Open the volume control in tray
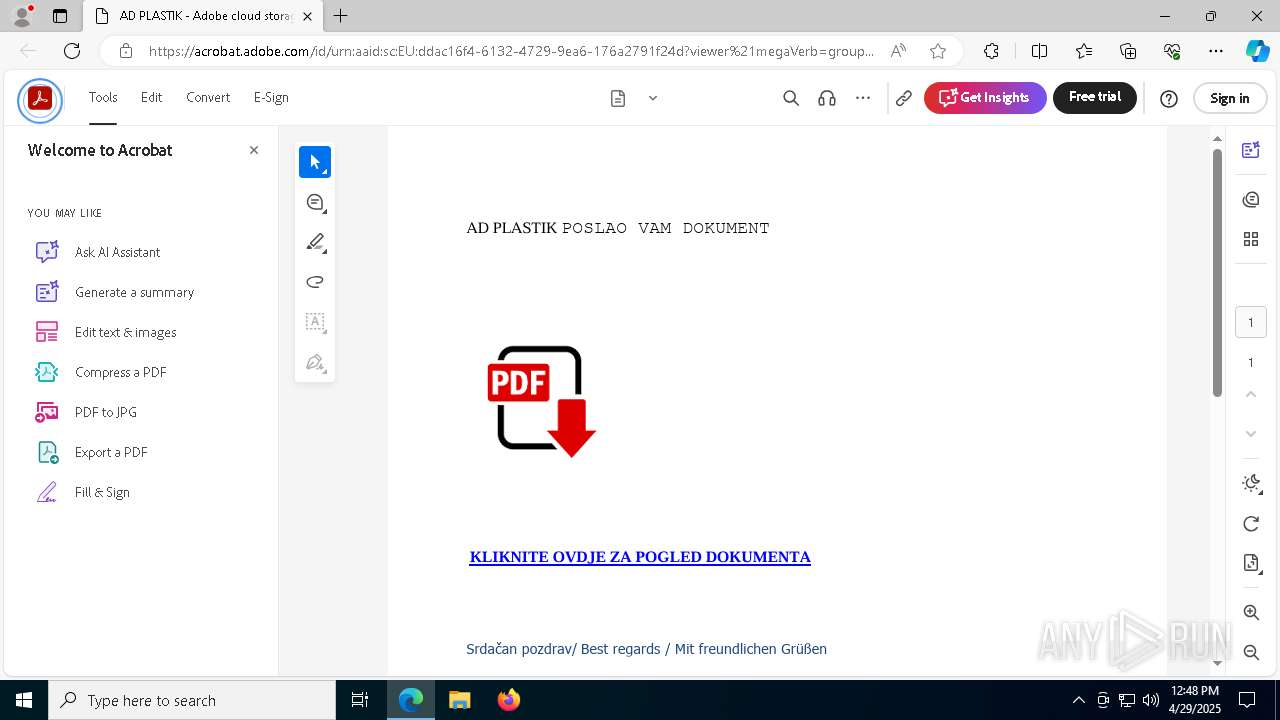Screen dimensions: 1280x720 coord(1151,700)
